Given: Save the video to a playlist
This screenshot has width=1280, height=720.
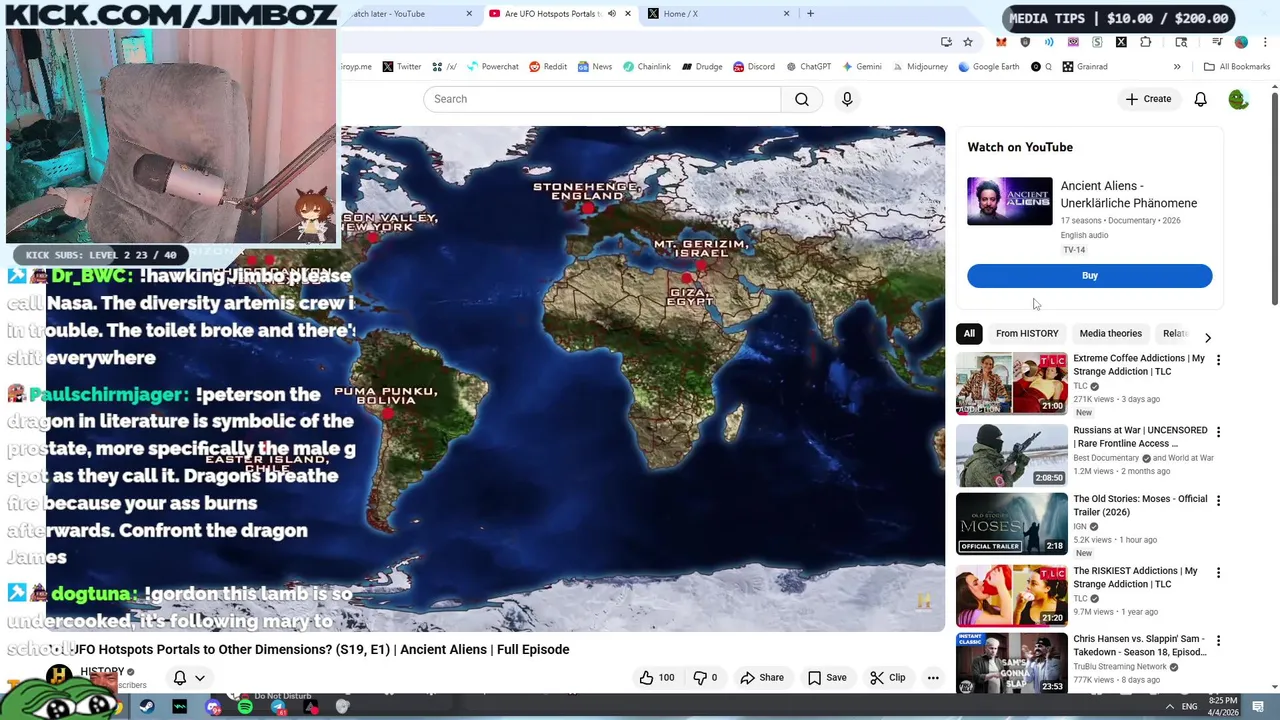Looking at the screenshot, I should [827, 677].
